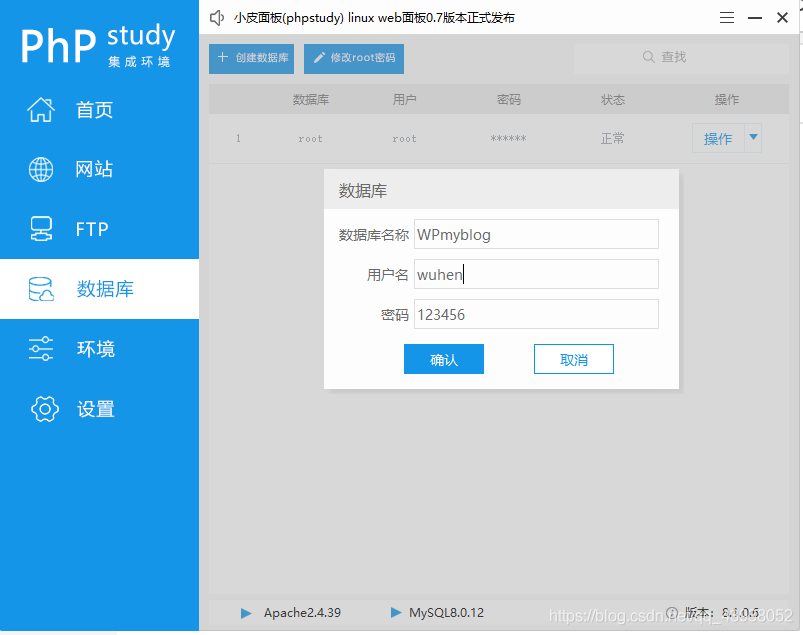Viewport: 803px width, 635px height.
Task: Click 修改root密码 button
Action: 354,58
